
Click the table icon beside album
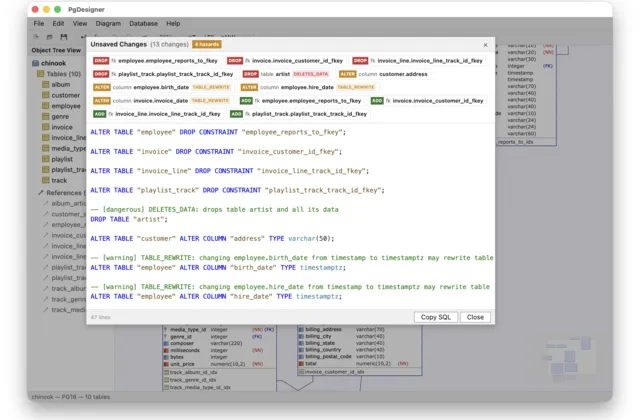pos(46,84)
